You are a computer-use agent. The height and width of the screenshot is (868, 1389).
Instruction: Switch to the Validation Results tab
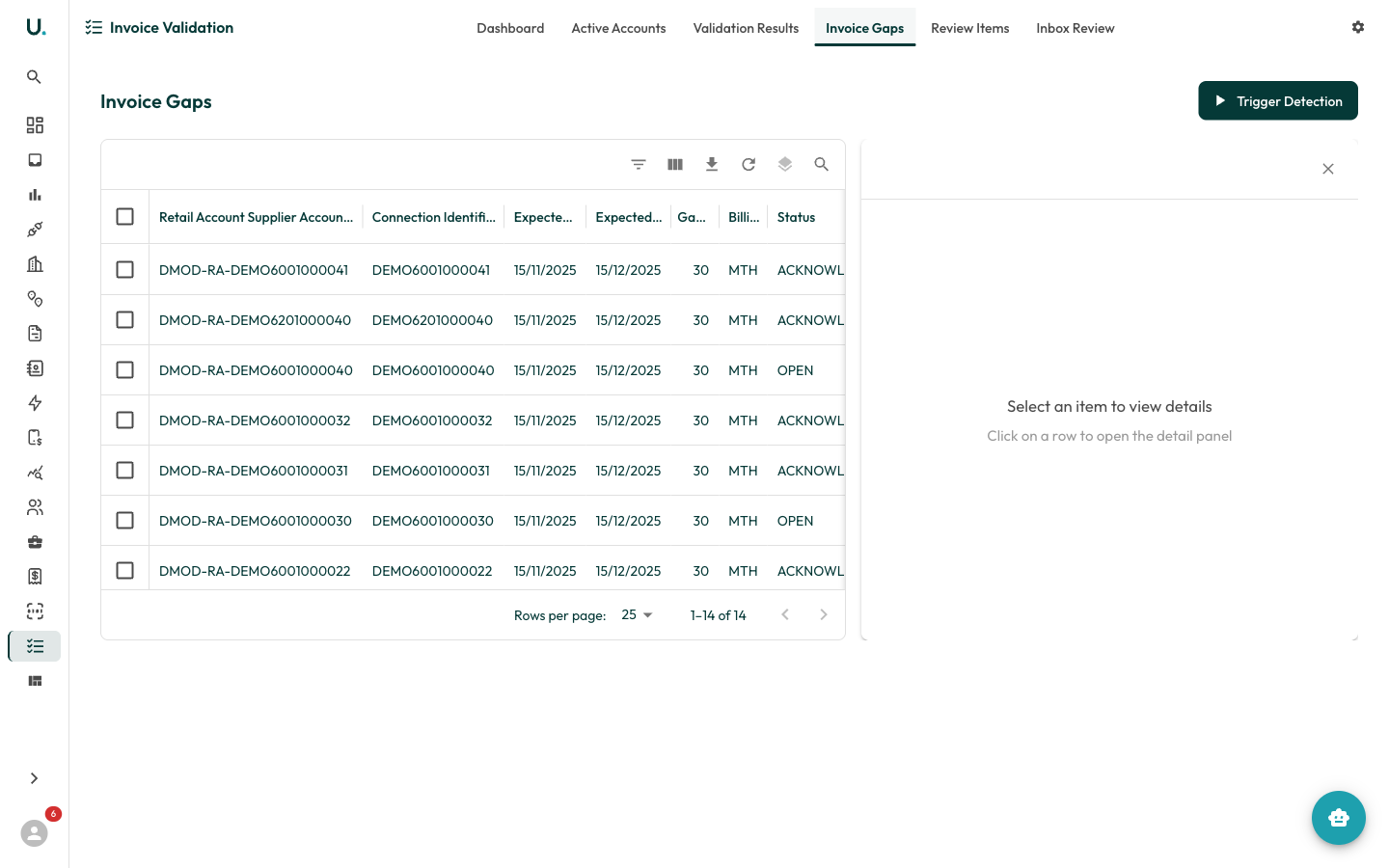746,28
